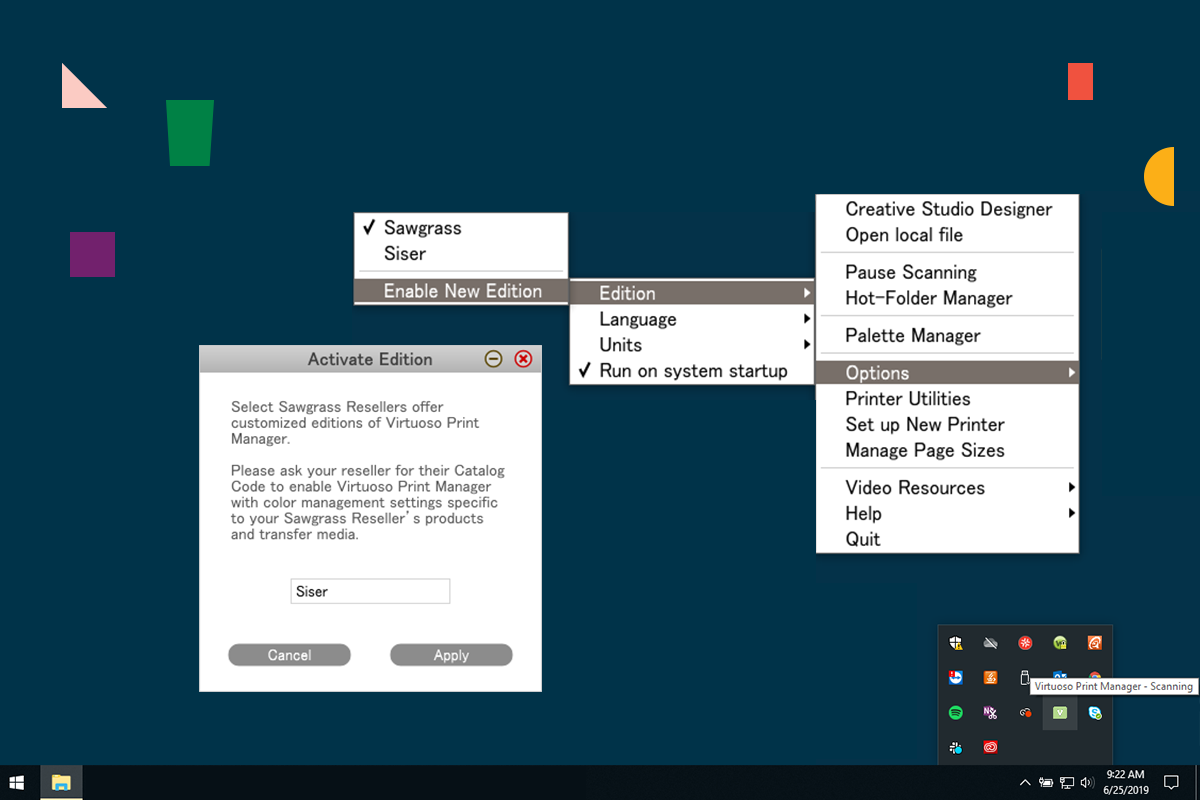Click the Google Chrome tray icon
This screenshot has height=800, width=1200.
[1096, 676]
